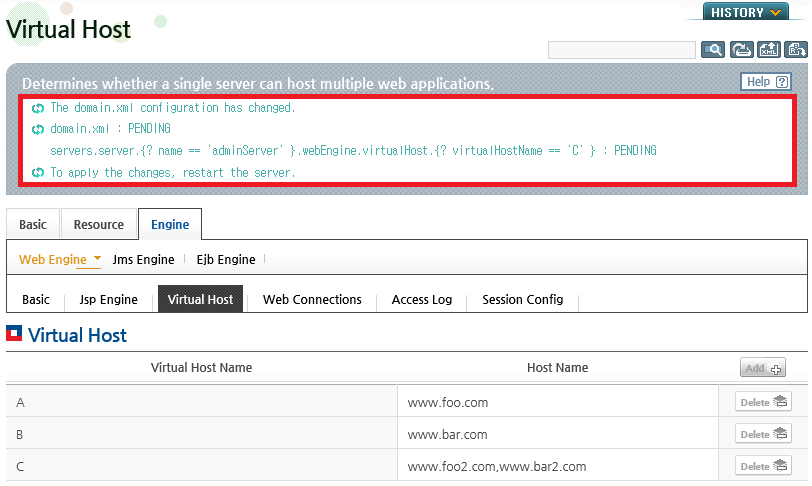Click the servers.server adminServer PENDING line
Image resolution: width=812 pixels, height=486 pixels.
click(x=353, y=151)
